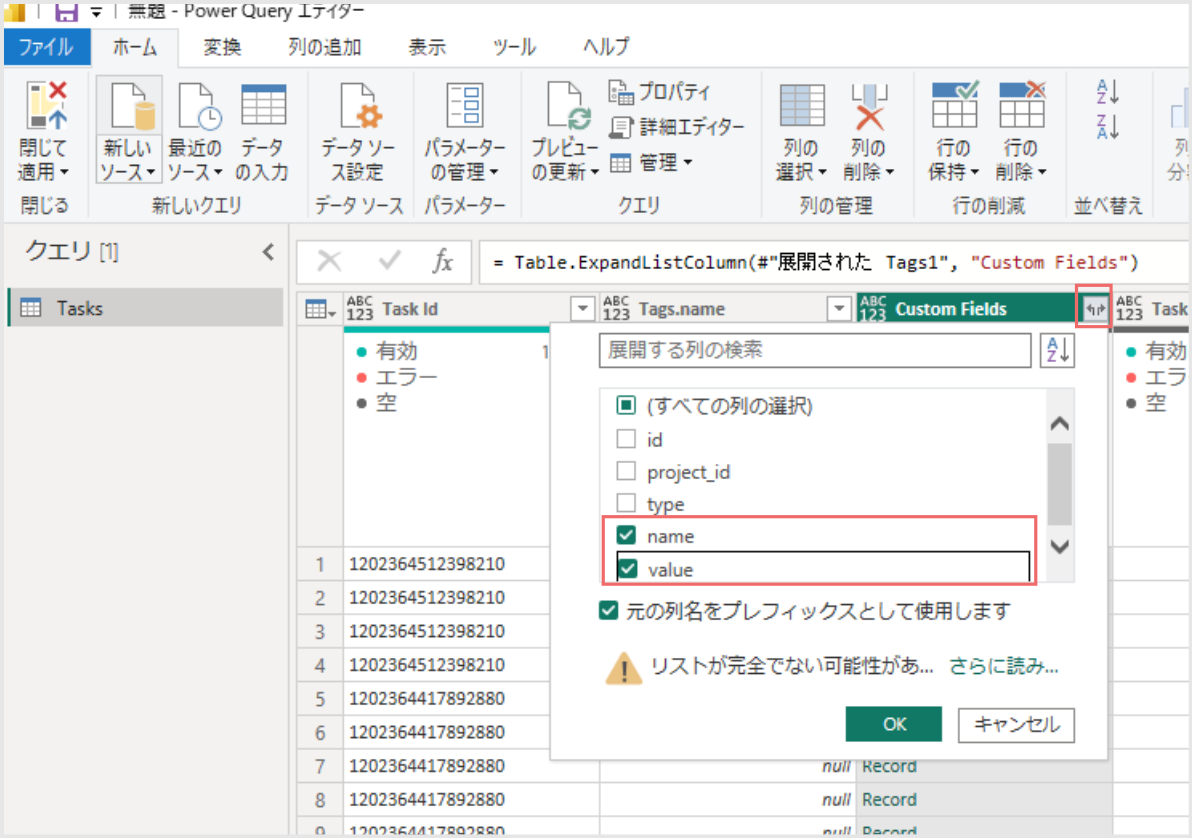Click the column list scrollbar thumb
The image size is (1192, 838).
point(1060,484)
